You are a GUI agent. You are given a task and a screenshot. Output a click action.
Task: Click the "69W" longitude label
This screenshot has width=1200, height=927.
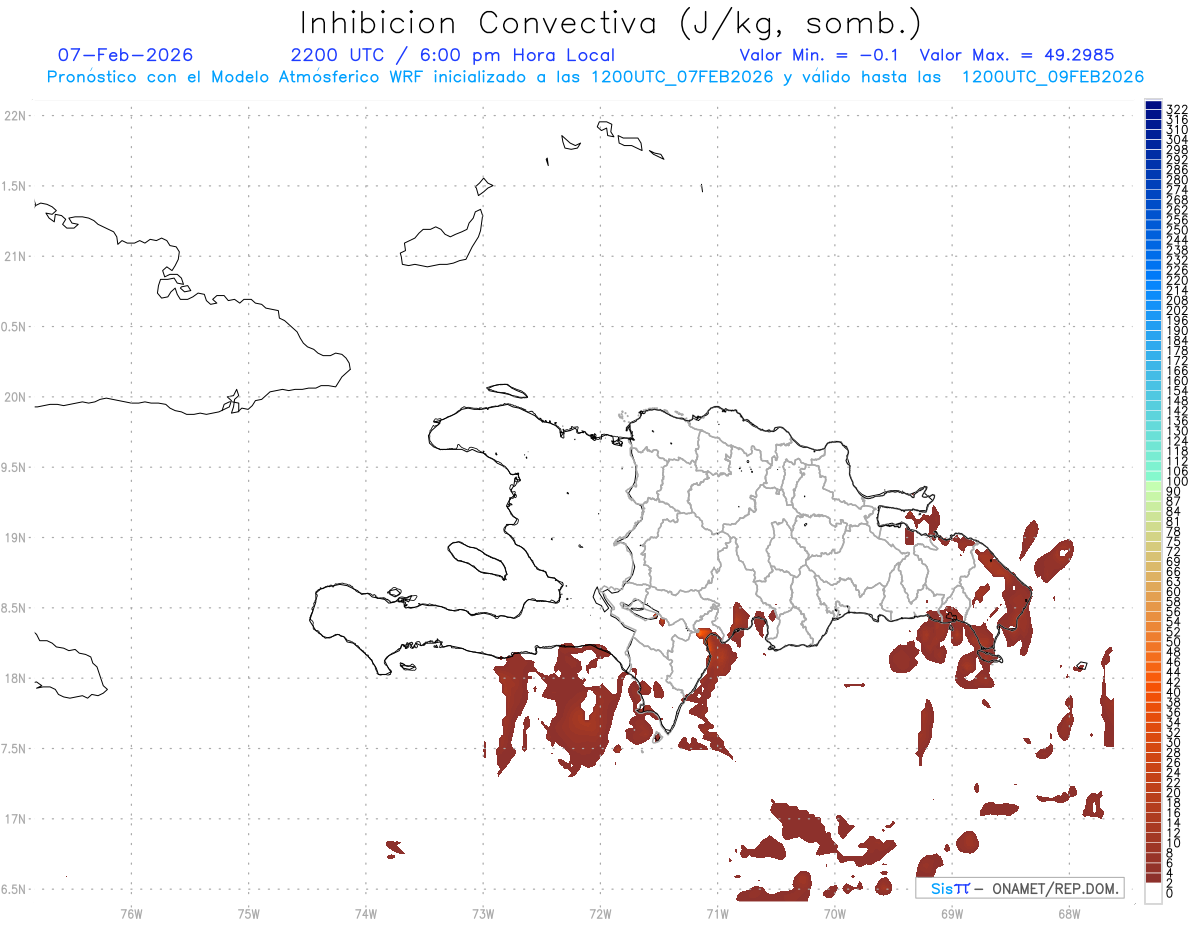coord(951,913)
